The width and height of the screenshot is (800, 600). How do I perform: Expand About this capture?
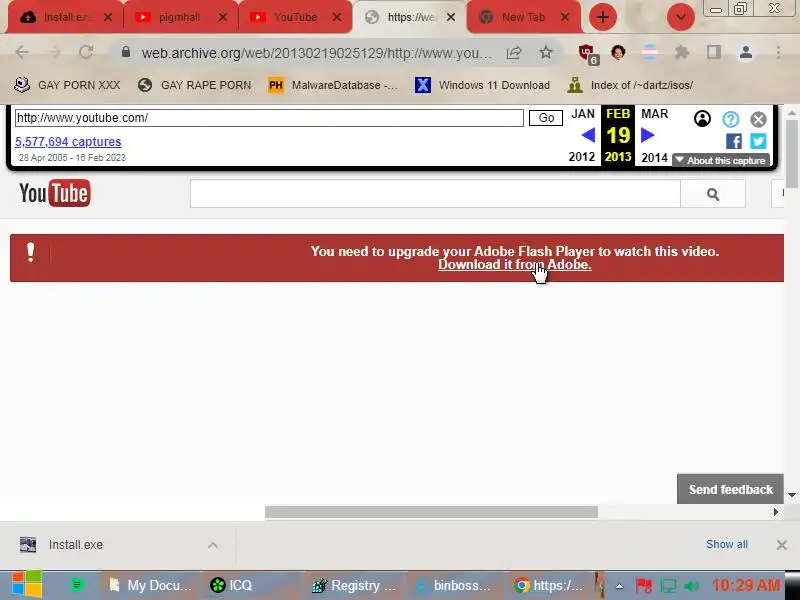pyautogui.click(x=721, y=161)
